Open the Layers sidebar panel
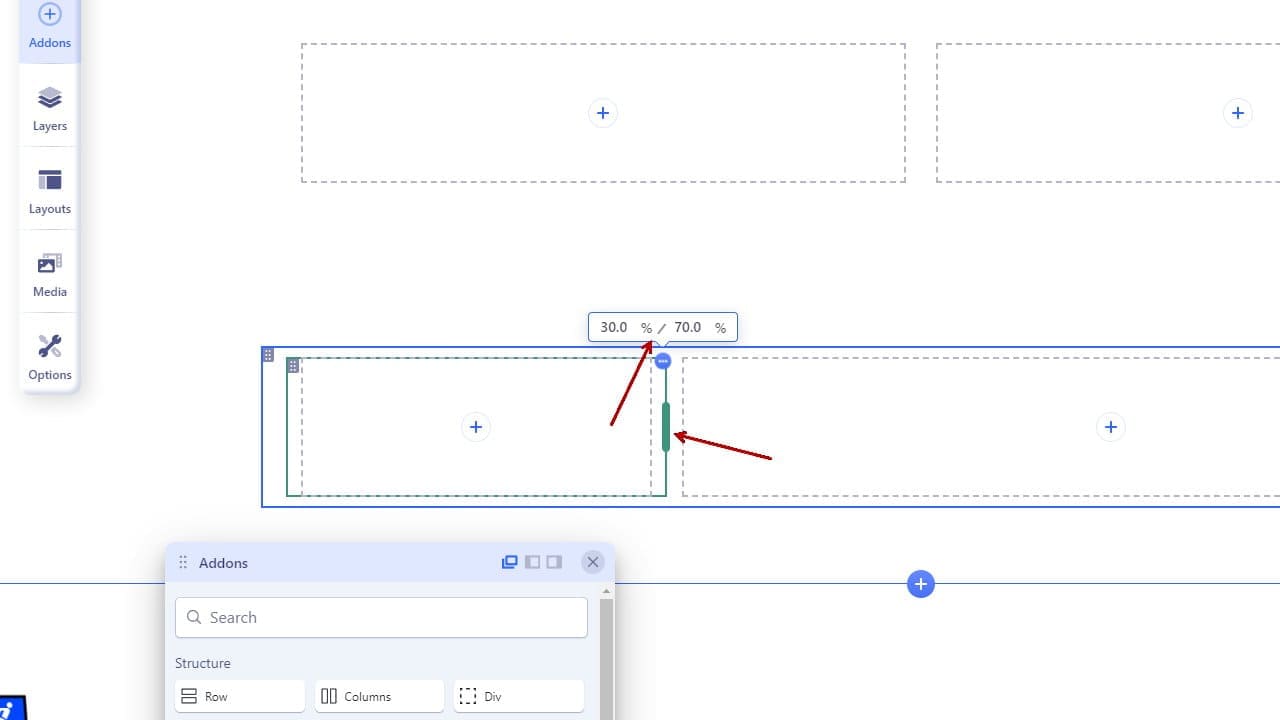Screen dimensions: 1280x720 point(49,109)
